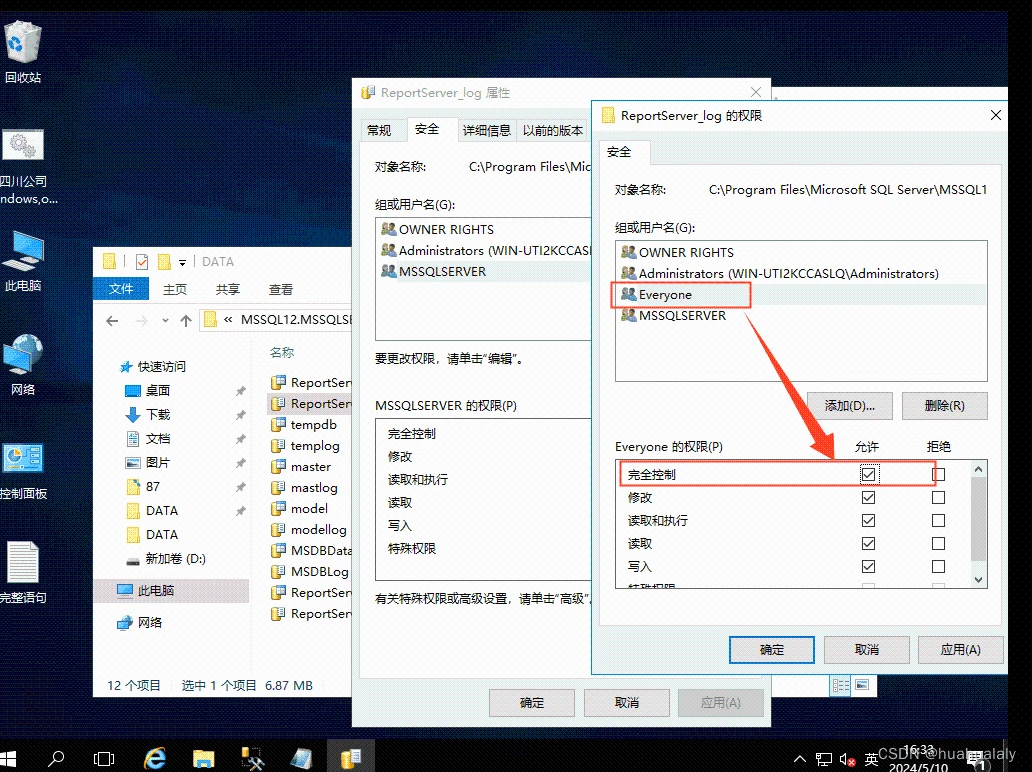Screen dimensions: 1032x772
Task: Switch Explorer to details view icon
Action: 840,685
